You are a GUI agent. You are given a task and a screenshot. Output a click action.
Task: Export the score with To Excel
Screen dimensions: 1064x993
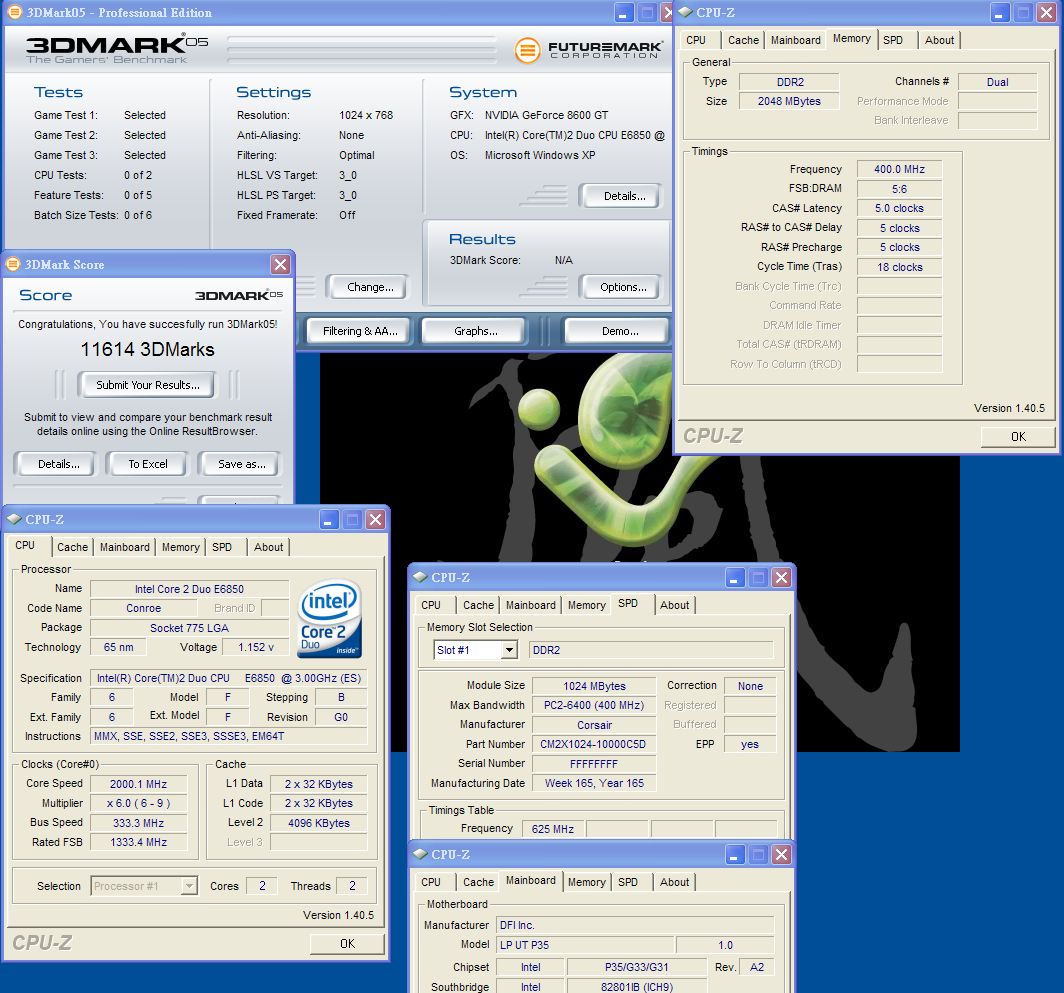coord(147,464)
